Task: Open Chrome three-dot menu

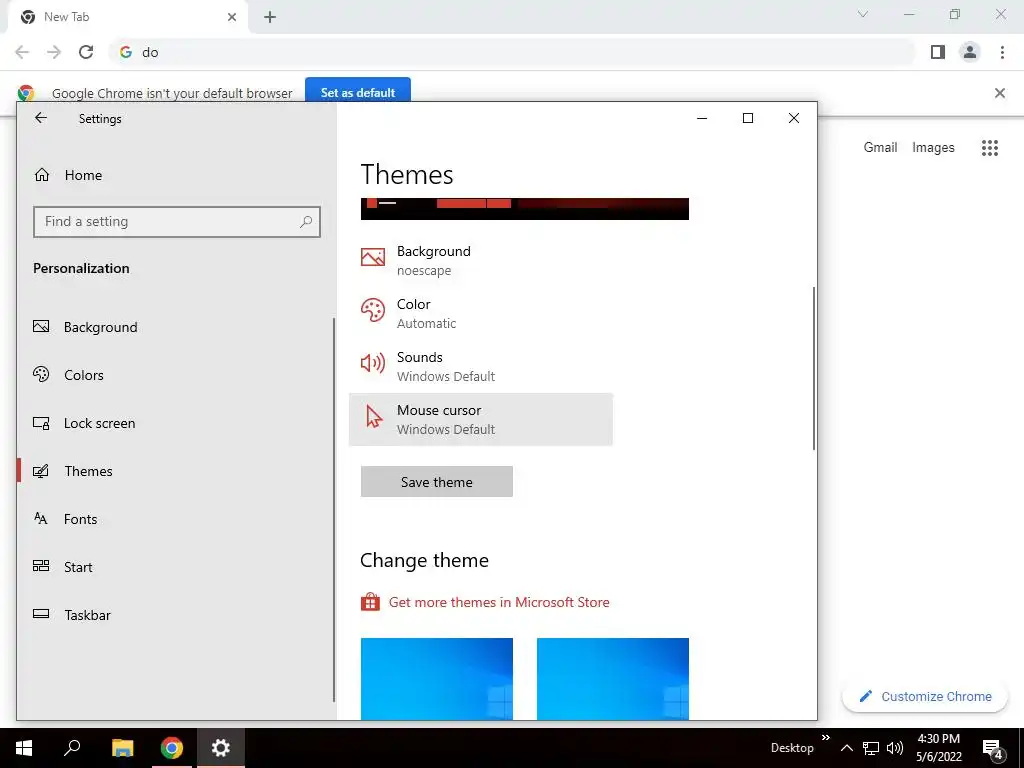Action: (1002, 52)
